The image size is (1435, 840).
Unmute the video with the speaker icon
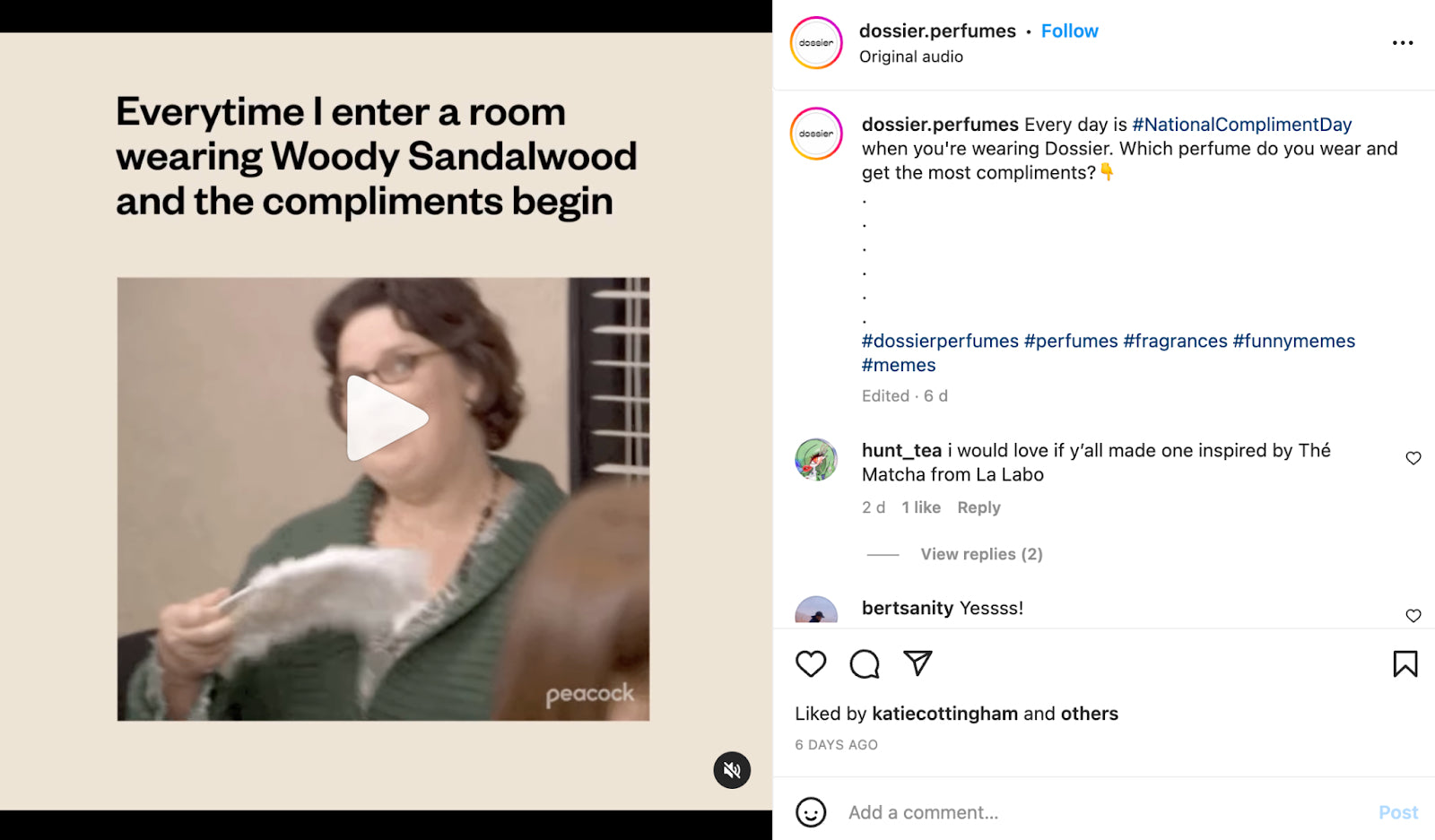[x=732, y=770]
